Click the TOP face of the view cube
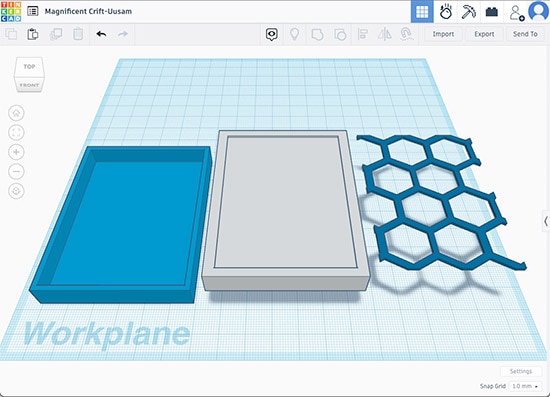 pyautogui.click(x=29, y=67)
